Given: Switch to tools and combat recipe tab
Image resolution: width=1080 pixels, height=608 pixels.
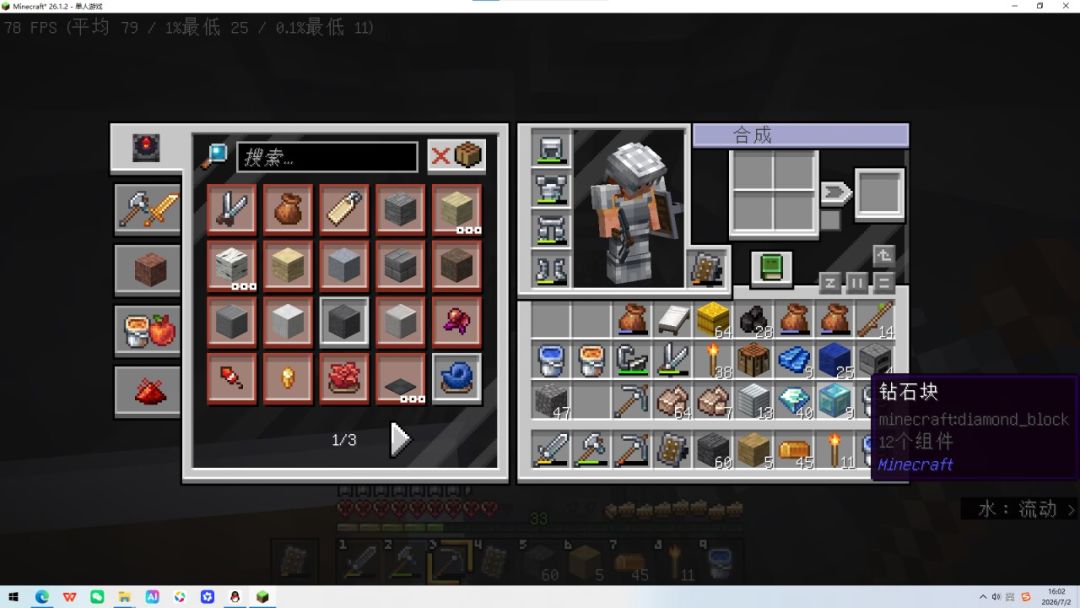Looking at the screenshot, I should click(147, 209).
